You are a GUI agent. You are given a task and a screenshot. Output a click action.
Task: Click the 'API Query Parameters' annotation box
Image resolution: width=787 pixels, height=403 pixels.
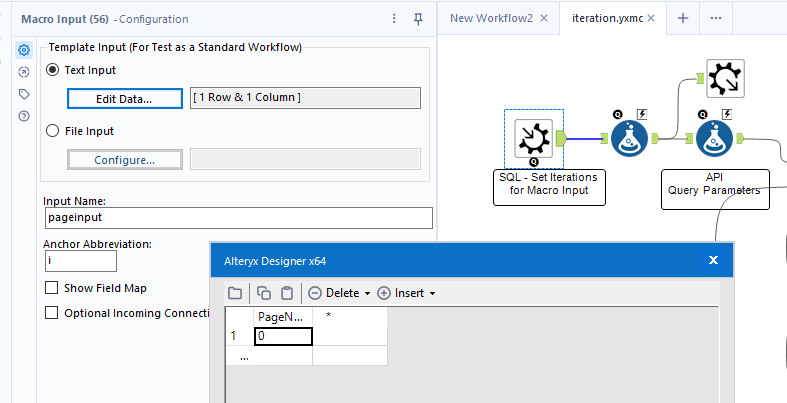coord(715,189)
